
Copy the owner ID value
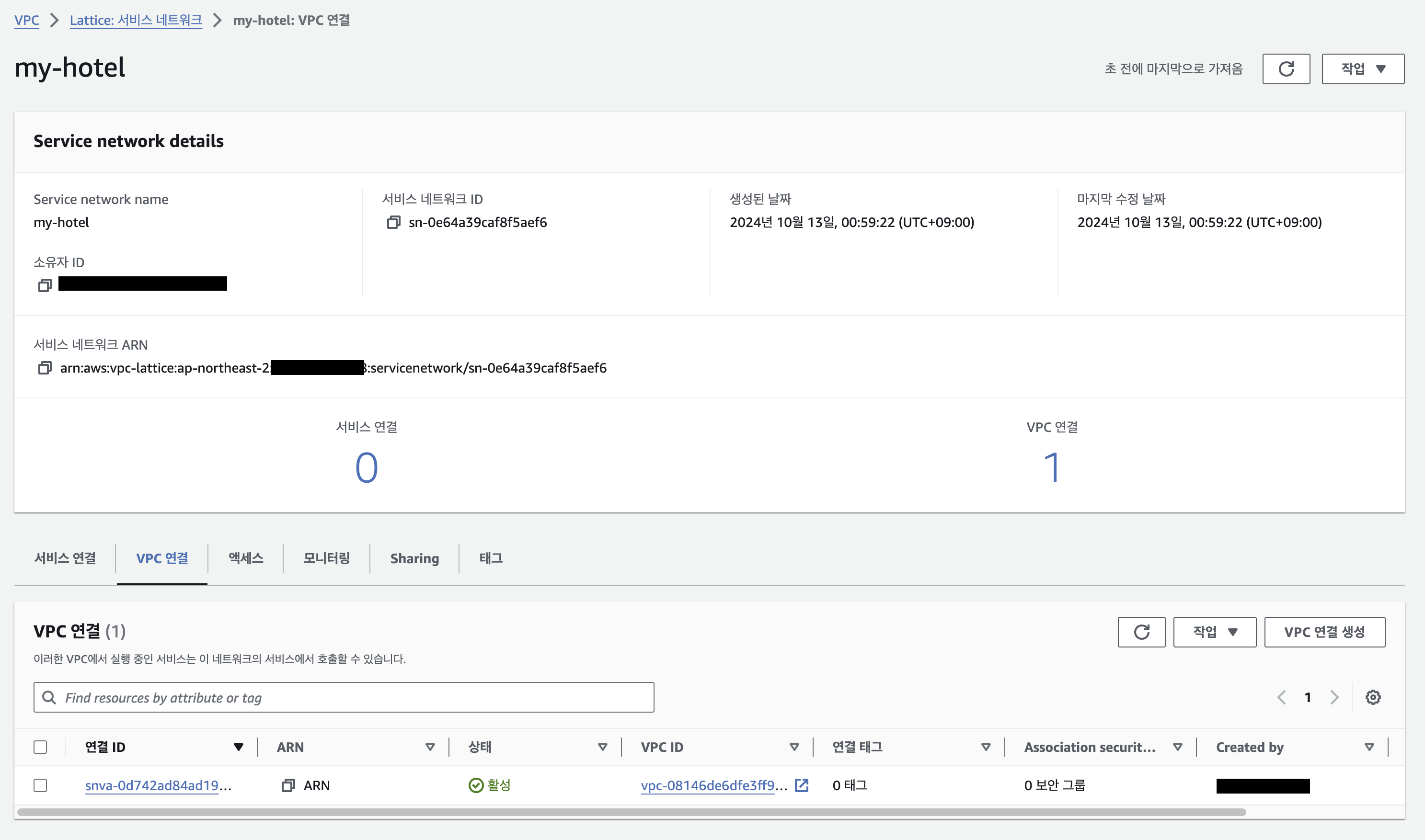[45, 285]
